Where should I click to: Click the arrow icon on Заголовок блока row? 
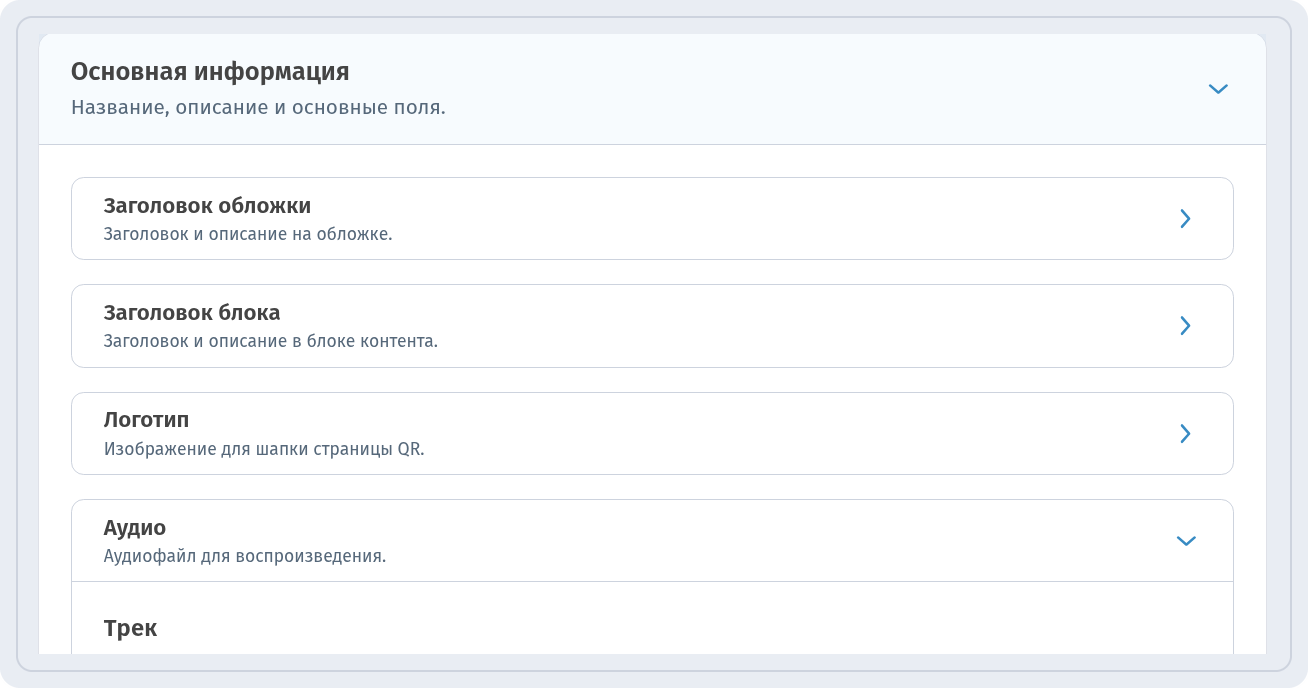[x=1185, y=325]
